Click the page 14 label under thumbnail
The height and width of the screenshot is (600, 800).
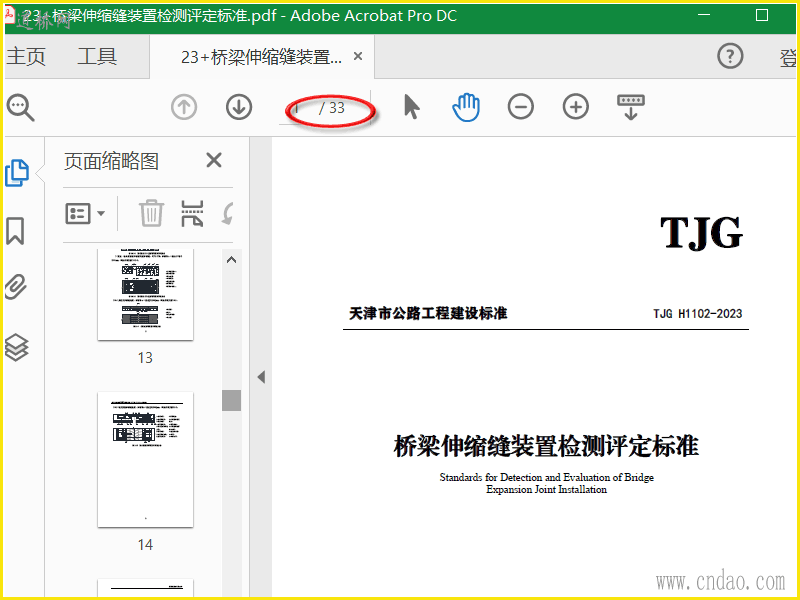point(145,545)
